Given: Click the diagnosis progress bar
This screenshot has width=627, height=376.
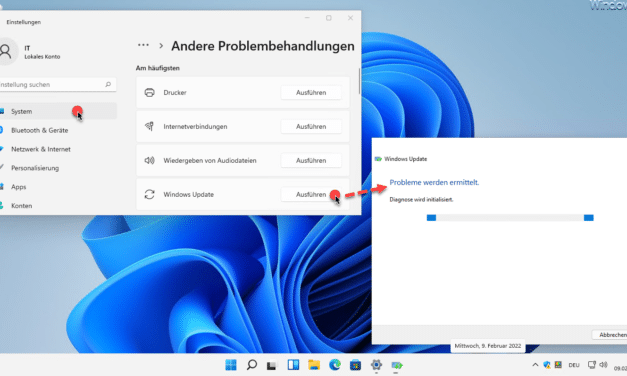Looking at the screenshot, I should [510, 218].
